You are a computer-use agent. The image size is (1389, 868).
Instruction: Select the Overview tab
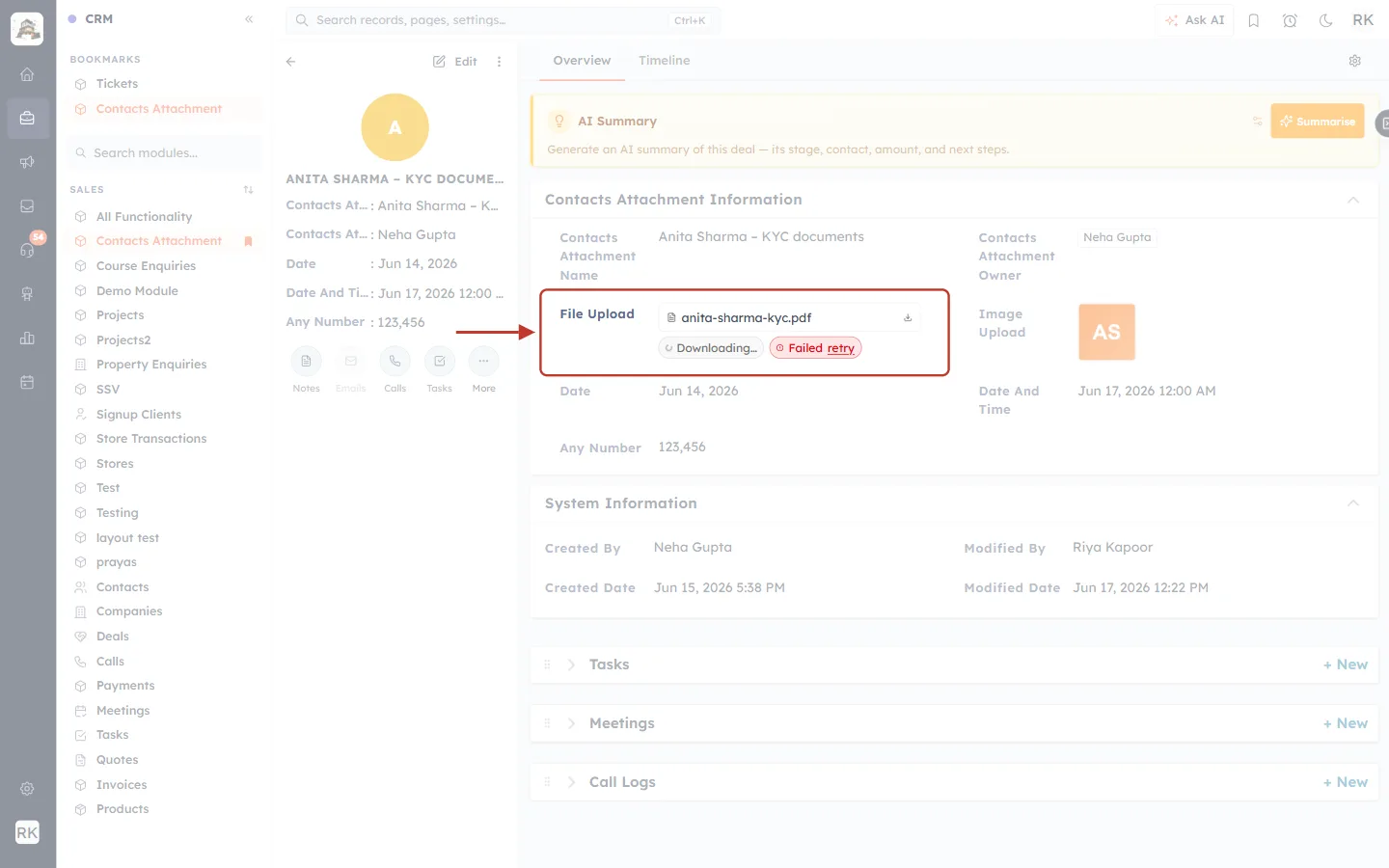pyautogui.click(x=582, y=61)
